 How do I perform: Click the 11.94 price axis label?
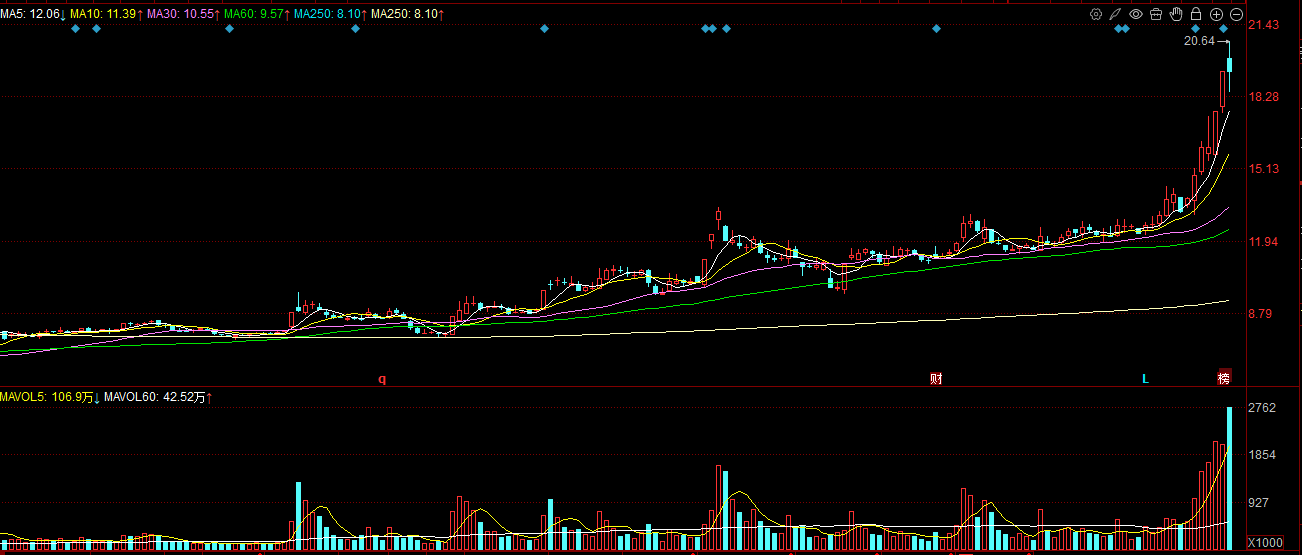1264,241
